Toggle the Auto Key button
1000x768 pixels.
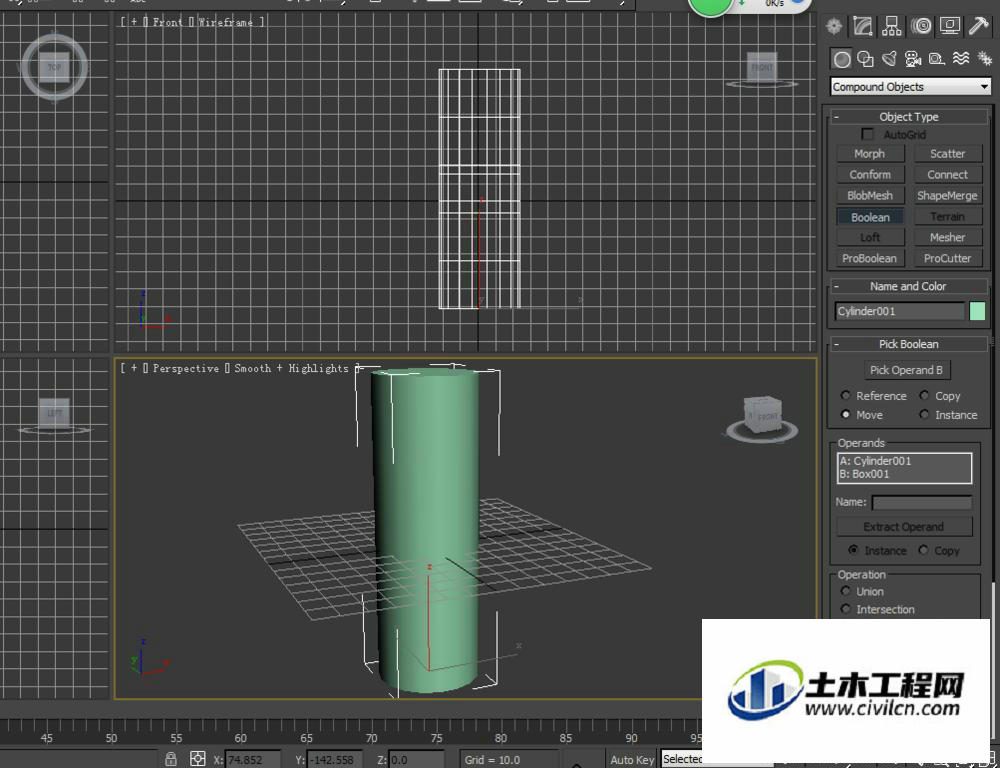(x=632, y=759)
